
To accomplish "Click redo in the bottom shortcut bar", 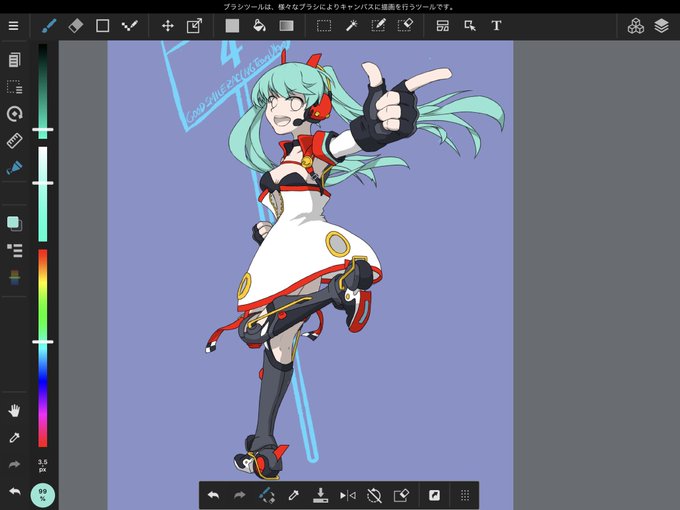I will 239,495.
